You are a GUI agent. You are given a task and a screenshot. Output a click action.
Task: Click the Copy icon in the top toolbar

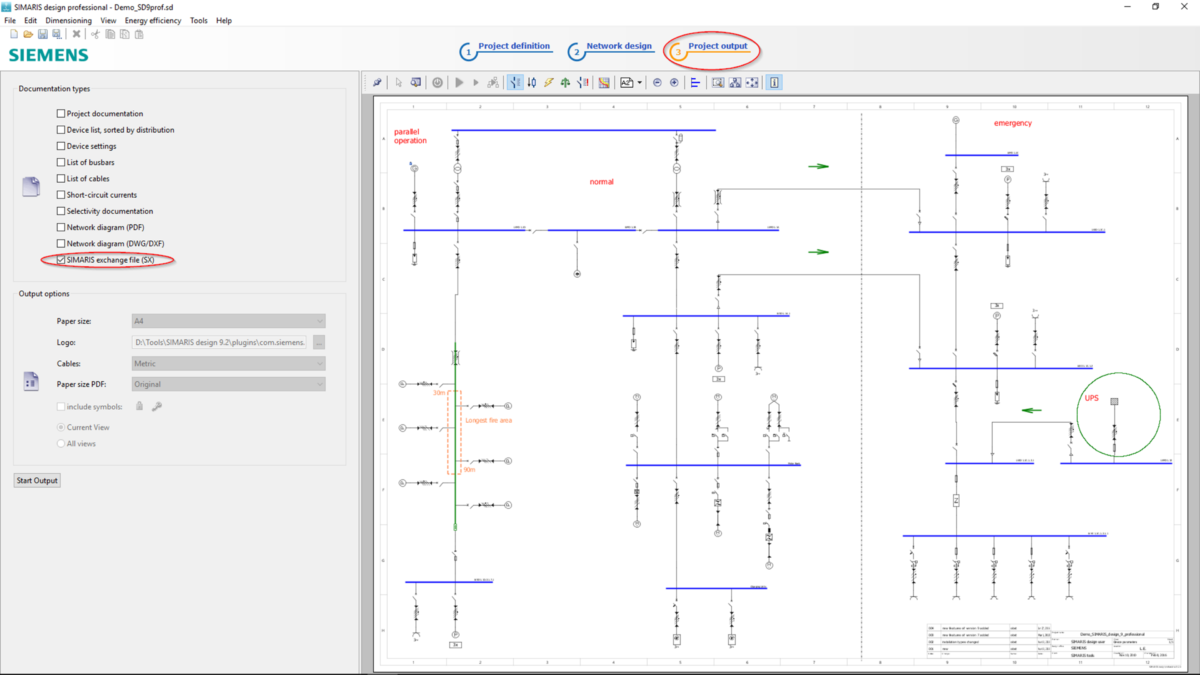[x=110, y=34]
